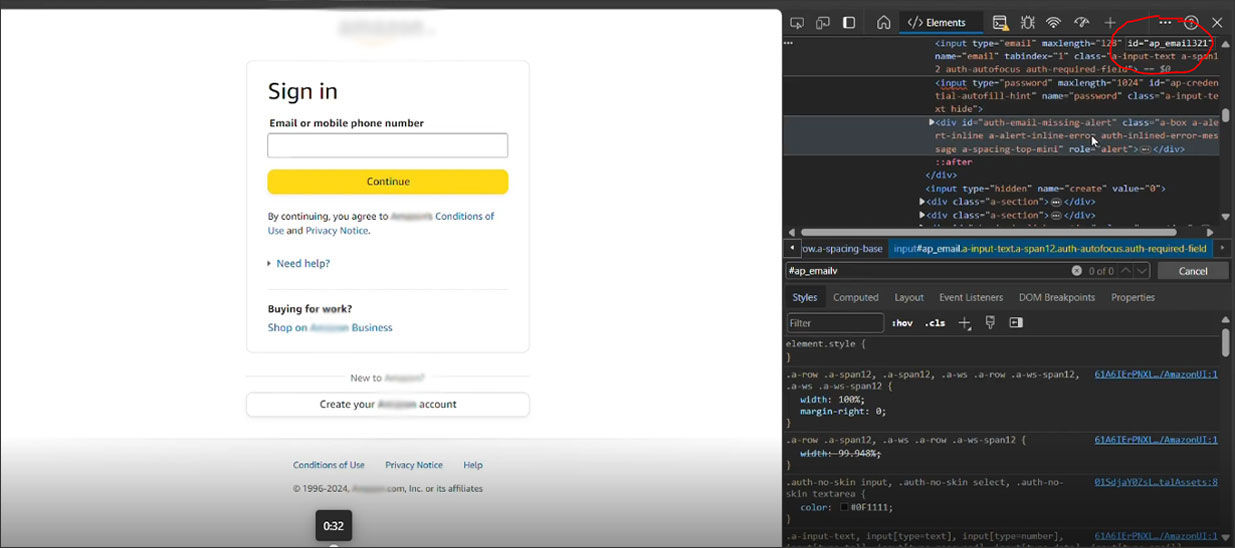The height and width of the screenshot is (549, 1235).
Task: Select the input type="password" node
Action: pos(1077,96)
